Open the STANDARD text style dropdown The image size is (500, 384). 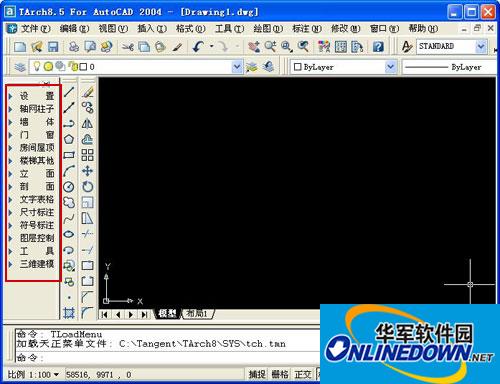point(481,46)
